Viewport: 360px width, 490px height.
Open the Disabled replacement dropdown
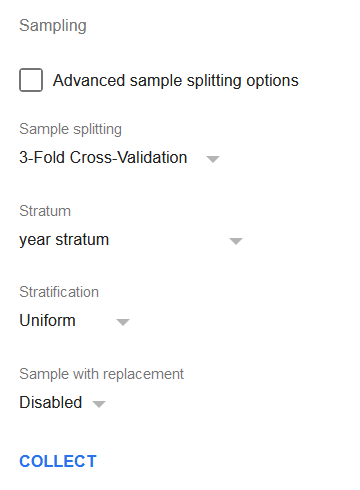62,403
